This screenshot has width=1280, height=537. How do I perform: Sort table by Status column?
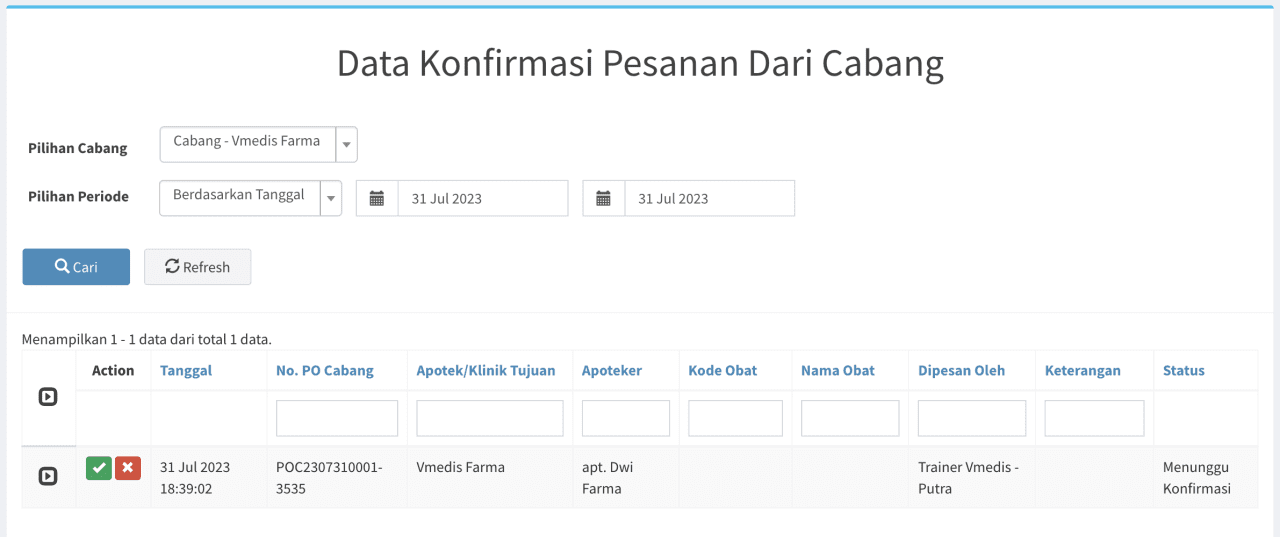click(1183, 370)
